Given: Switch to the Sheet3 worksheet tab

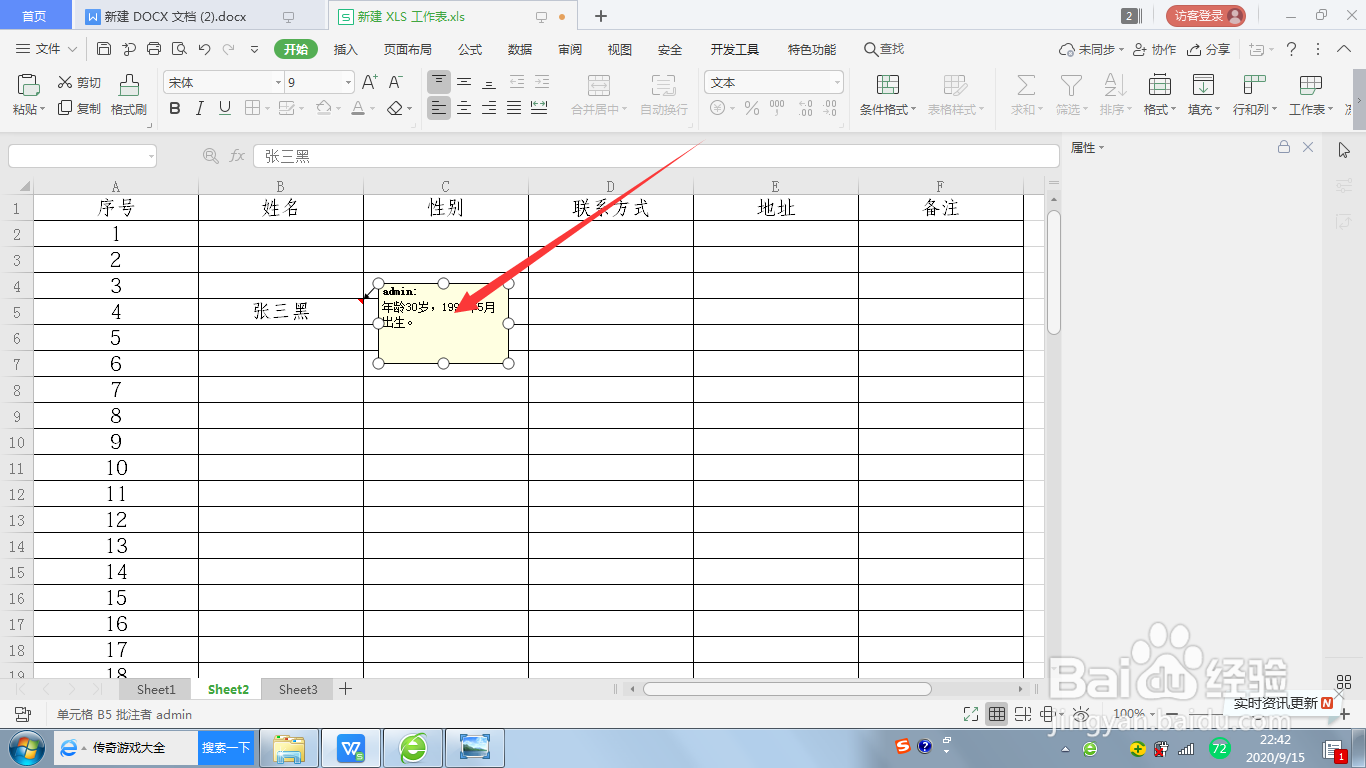Looking at the screenshot, I should [x=297, y=689].
